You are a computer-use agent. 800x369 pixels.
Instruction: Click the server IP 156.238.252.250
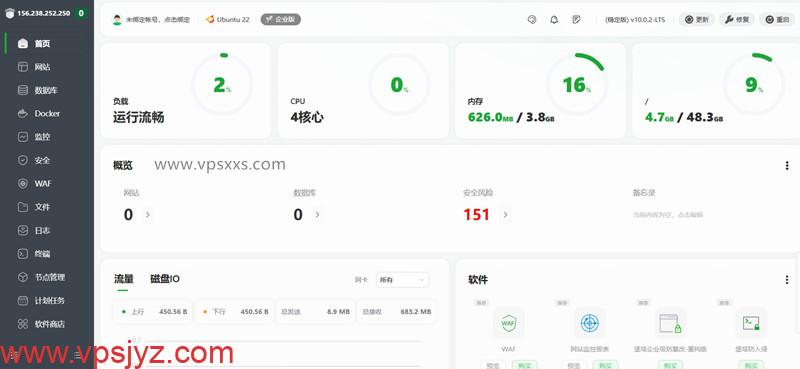pos(43,13)
